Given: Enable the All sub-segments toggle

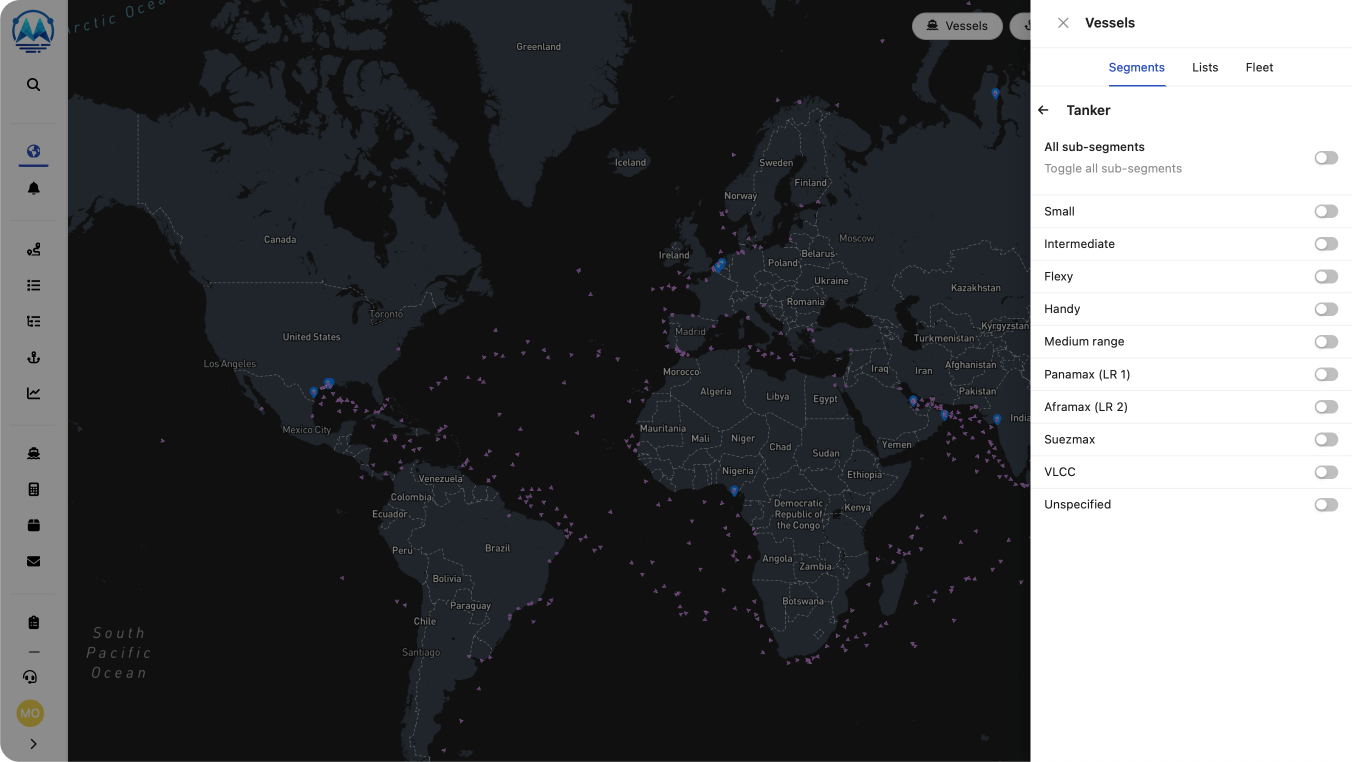Looking at the screenshot, I should click(1326, 157).
